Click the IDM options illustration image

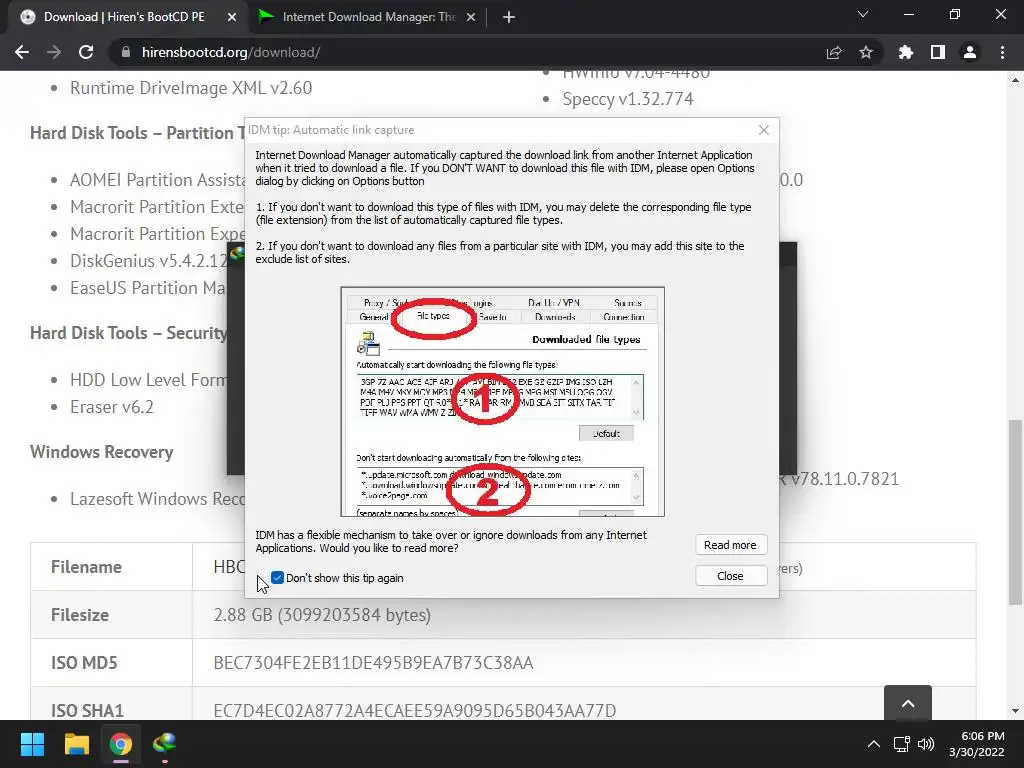coord(502,402)
